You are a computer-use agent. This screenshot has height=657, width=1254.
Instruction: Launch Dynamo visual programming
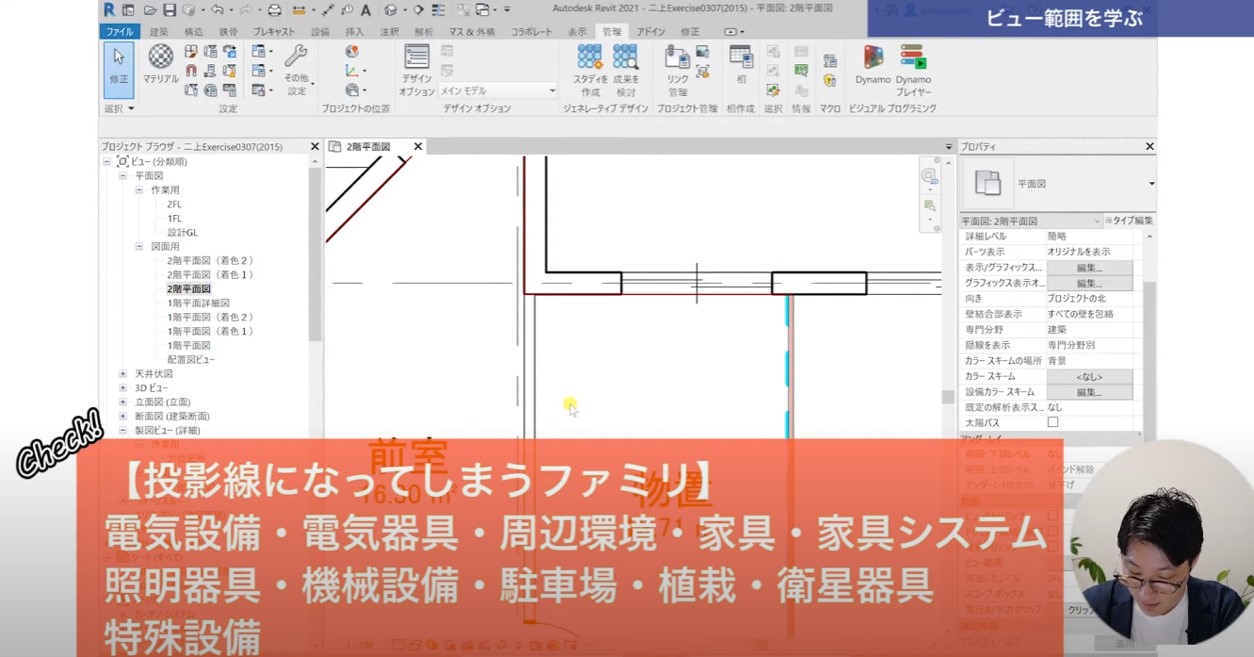tap(873, 65)
